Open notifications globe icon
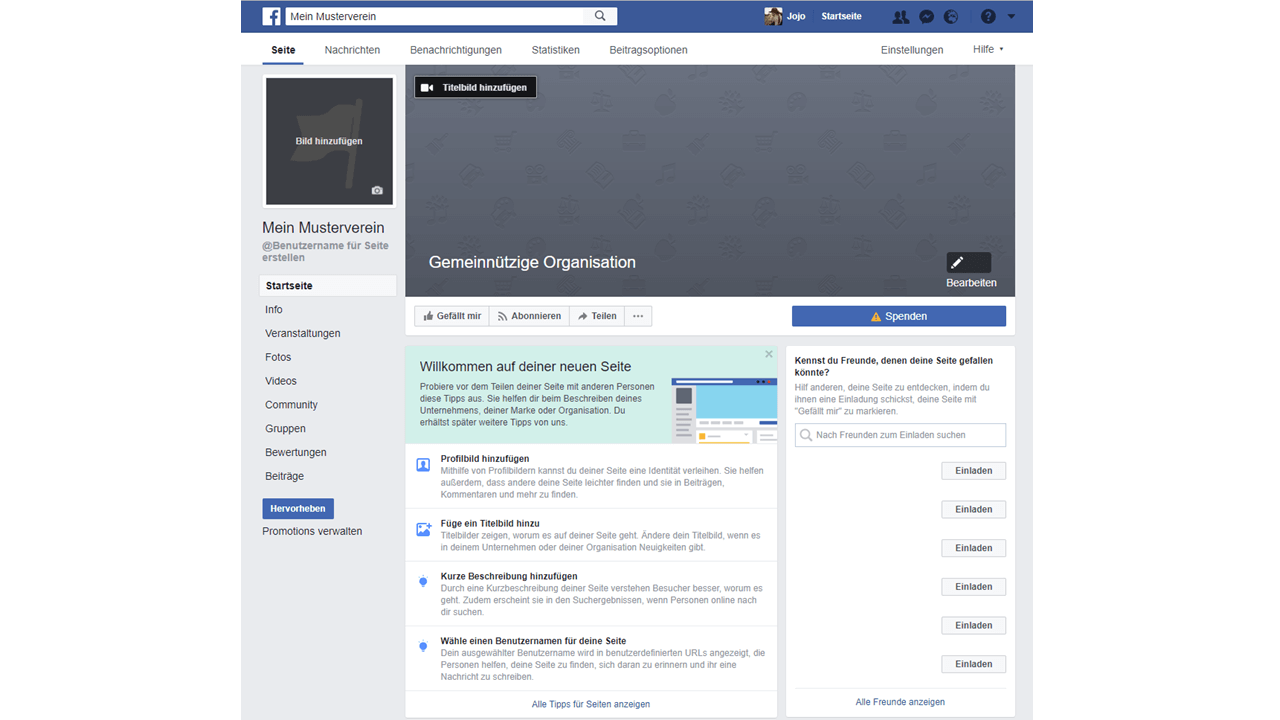Screen dimensions: 1280x720 951,16
